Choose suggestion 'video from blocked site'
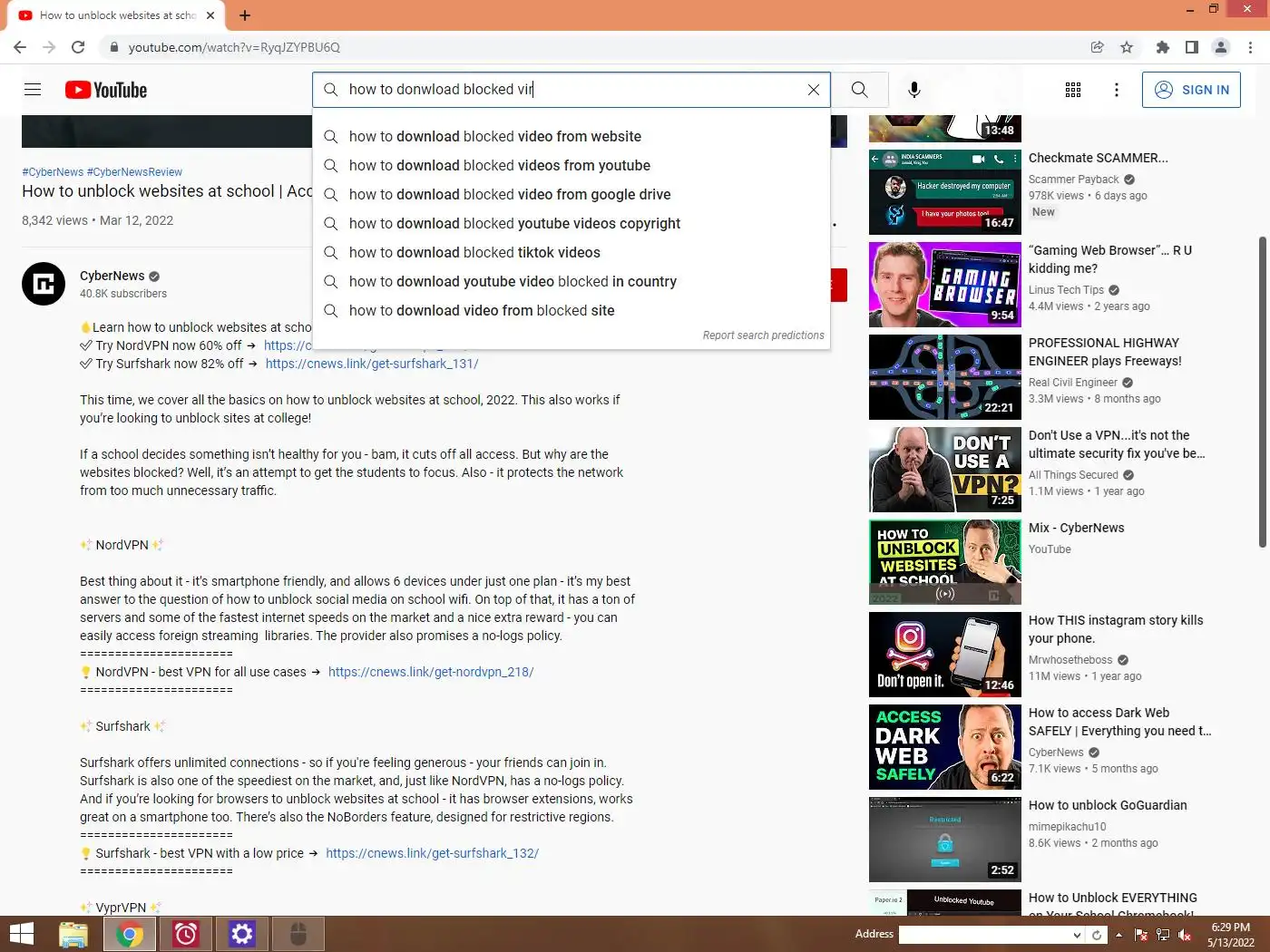 tap(571, 310)
